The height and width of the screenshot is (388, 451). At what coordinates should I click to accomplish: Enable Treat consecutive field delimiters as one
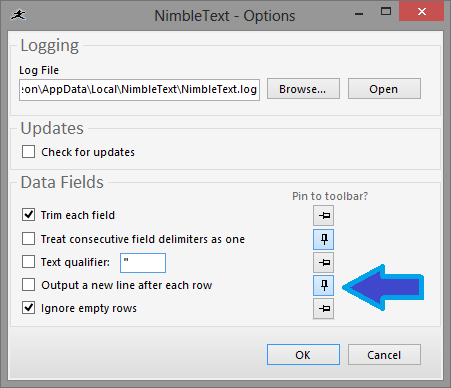click(28, 239)
